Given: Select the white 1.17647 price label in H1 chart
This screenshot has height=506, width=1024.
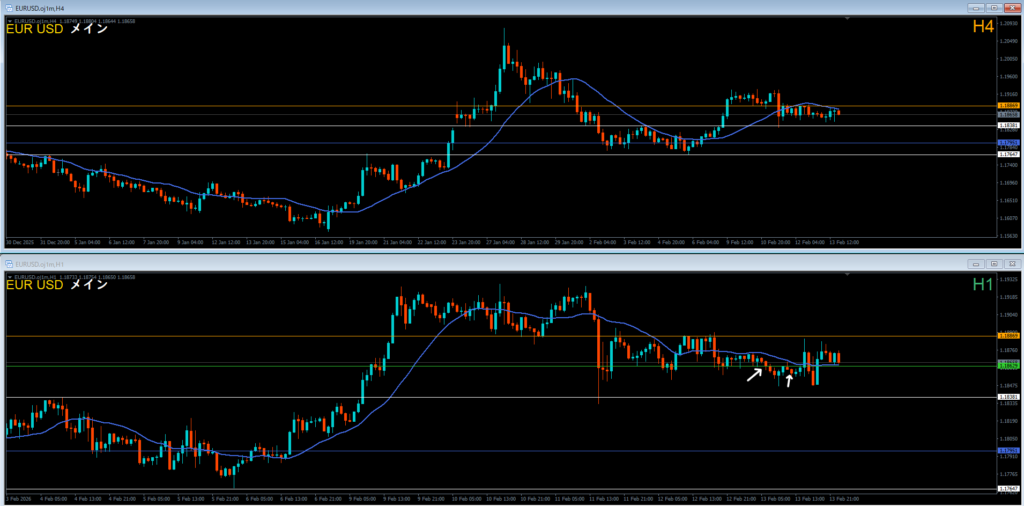Looking at the screenshot, I should click(1009, 488).
